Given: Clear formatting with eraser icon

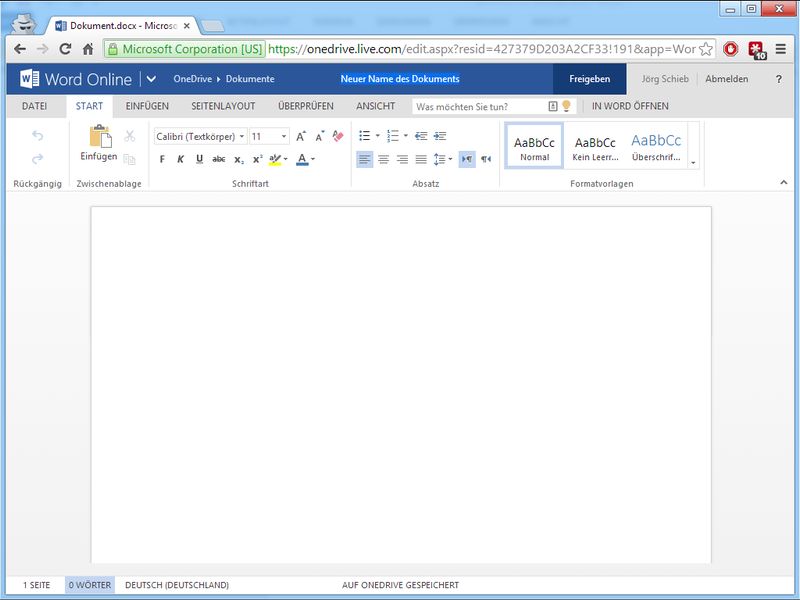Looking at the screenshot, I should [x=338, y=136].
